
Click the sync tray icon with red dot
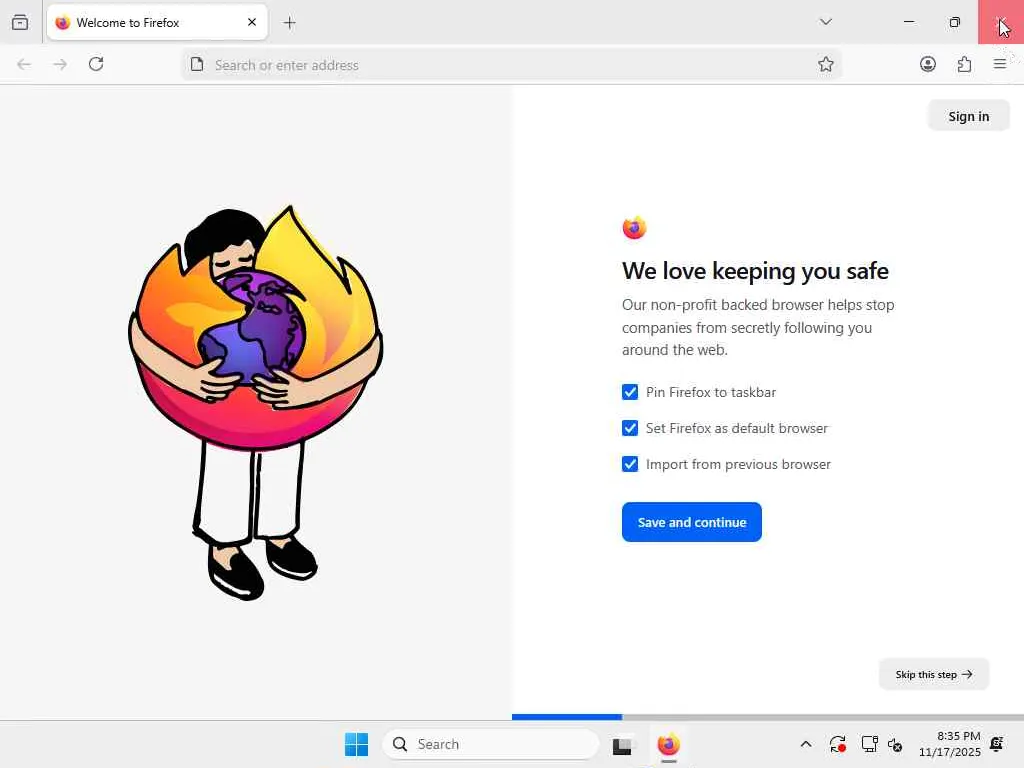837,744
